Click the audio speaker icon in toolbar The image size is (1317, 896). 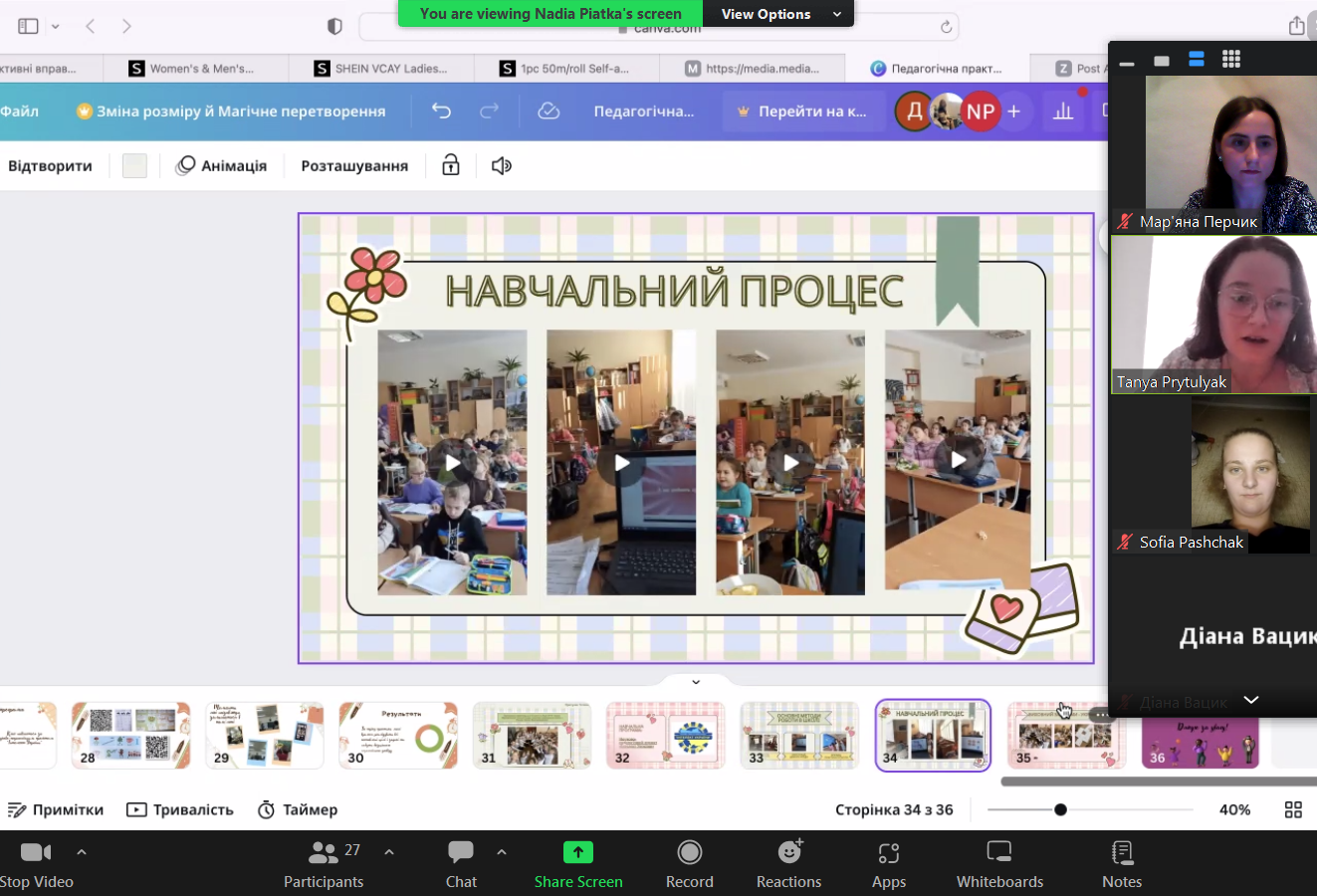click(x=502, y=165)
